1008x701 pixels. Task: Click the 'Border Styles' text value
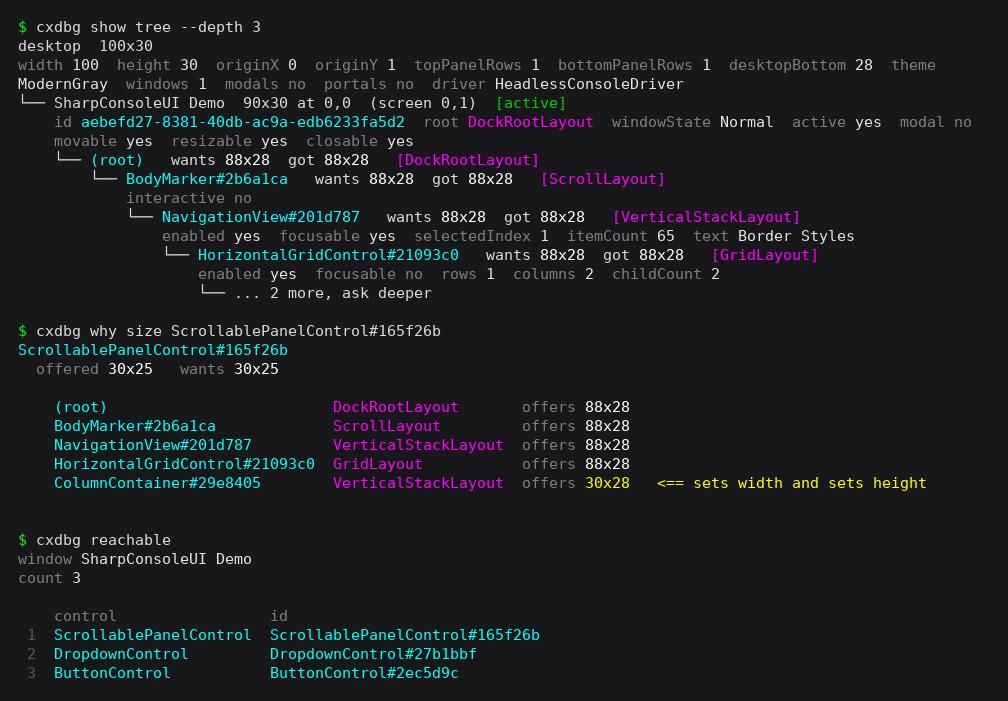pos(796,236)
